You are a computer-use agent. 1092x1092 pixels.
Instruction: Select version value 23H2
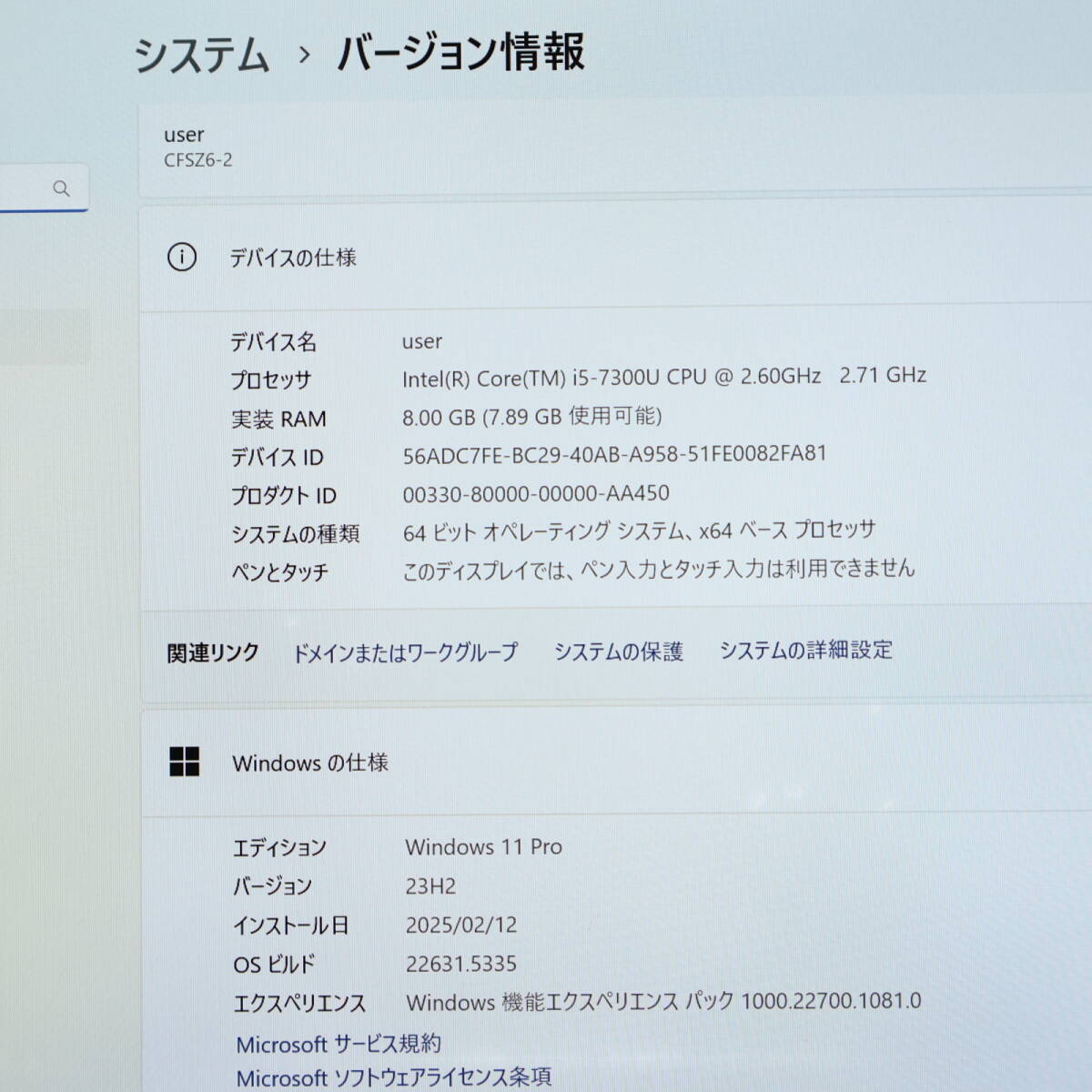point(430,885)
